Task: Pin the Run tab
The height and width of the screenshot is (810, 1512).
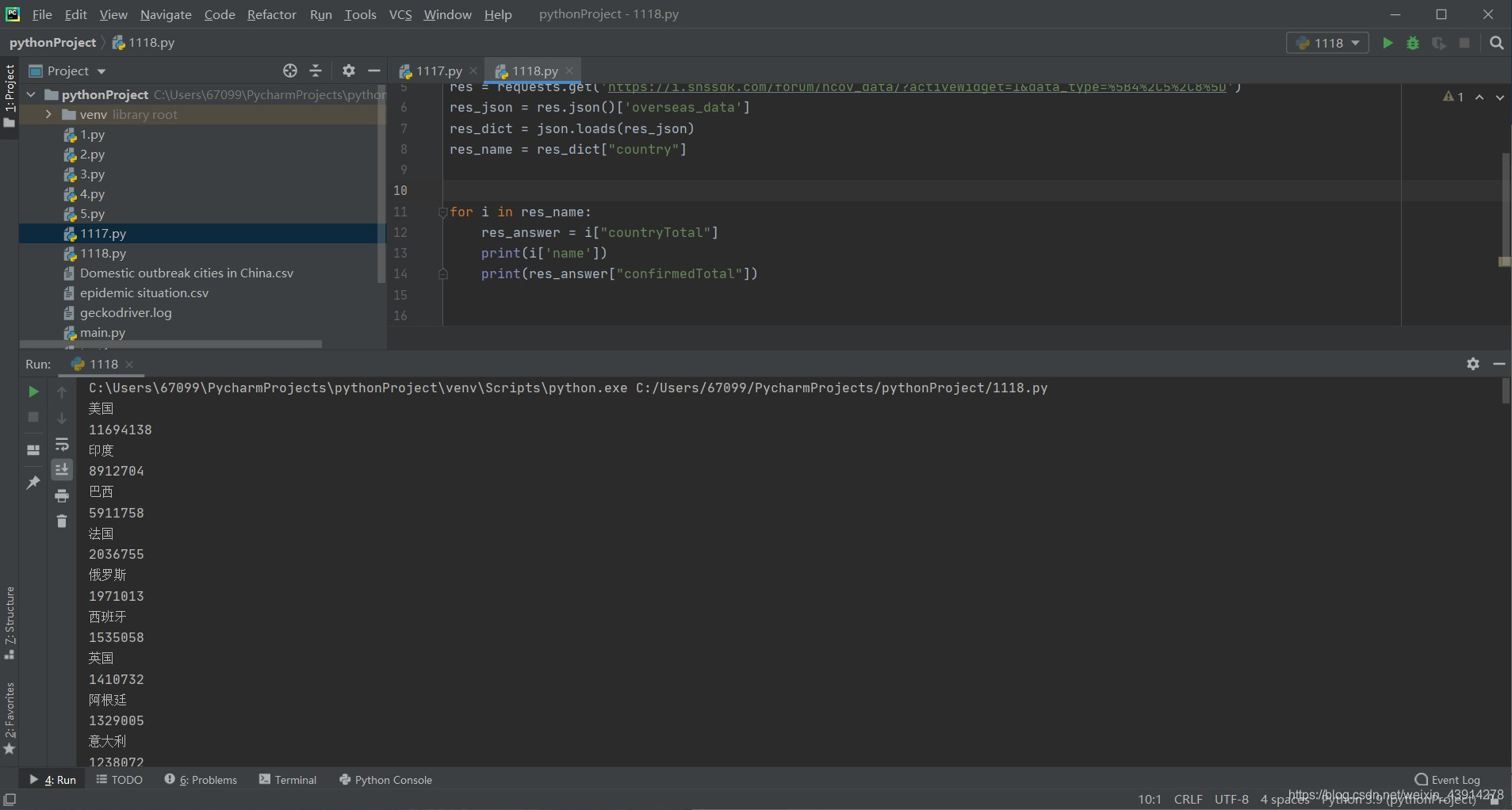Action: coord(33,483)
